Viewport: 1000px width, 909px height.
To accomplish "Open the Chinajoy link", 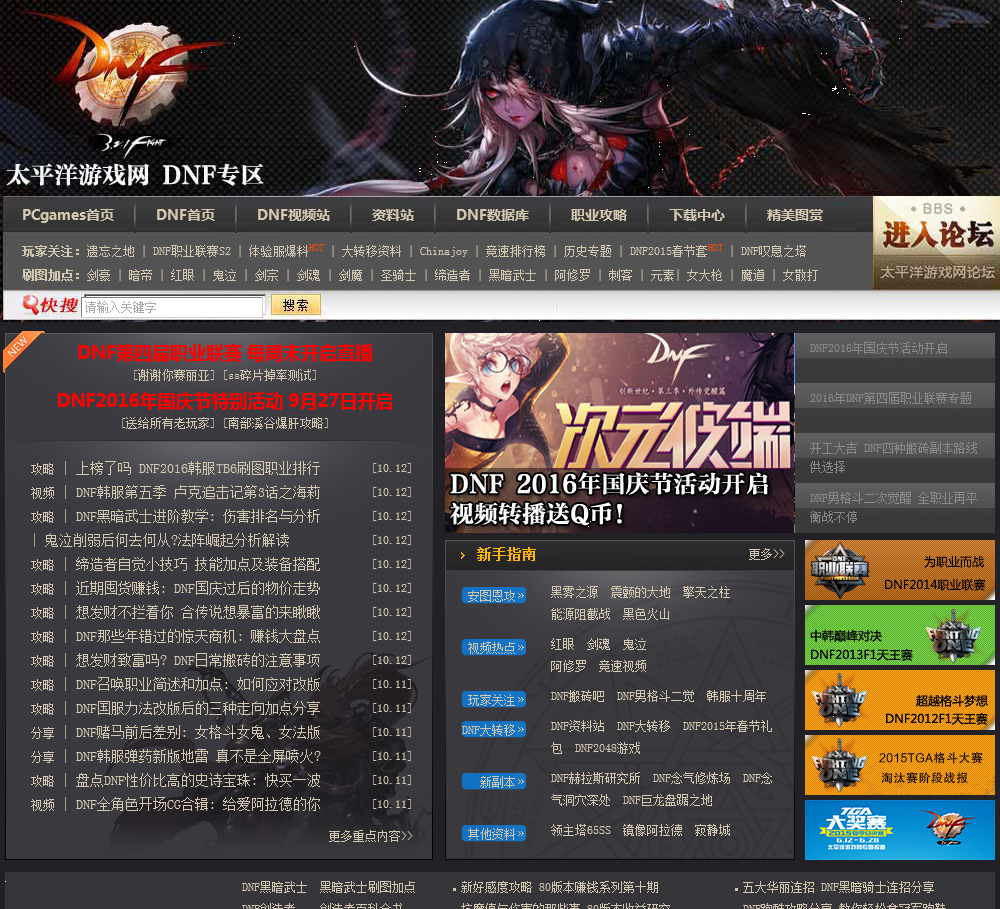I will 443,251.
